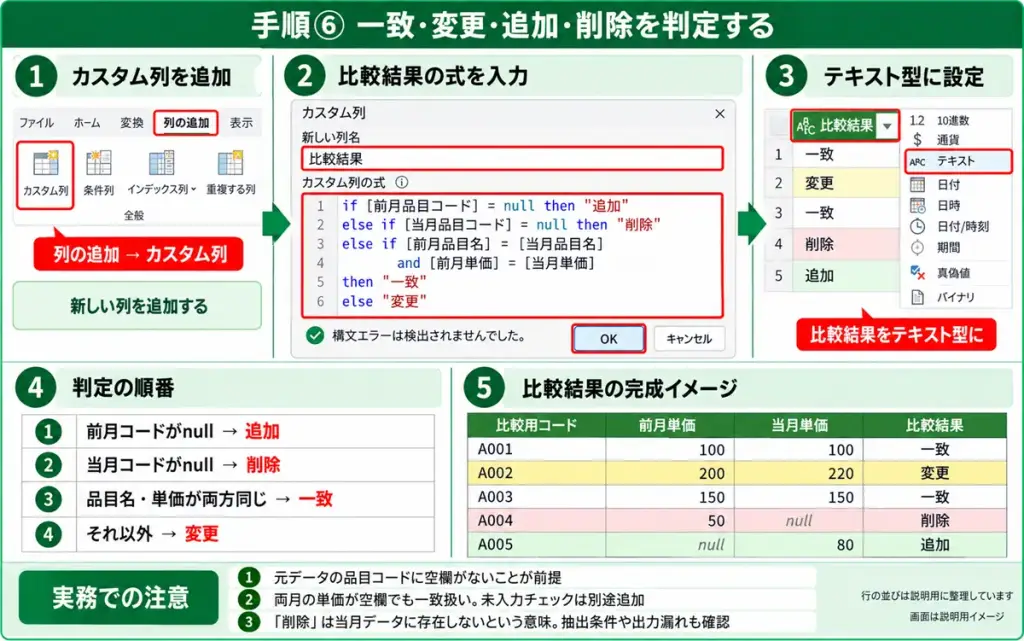Click the 1.2 decimal number icon
This screenshot has height=641, width=1024.
917,121
